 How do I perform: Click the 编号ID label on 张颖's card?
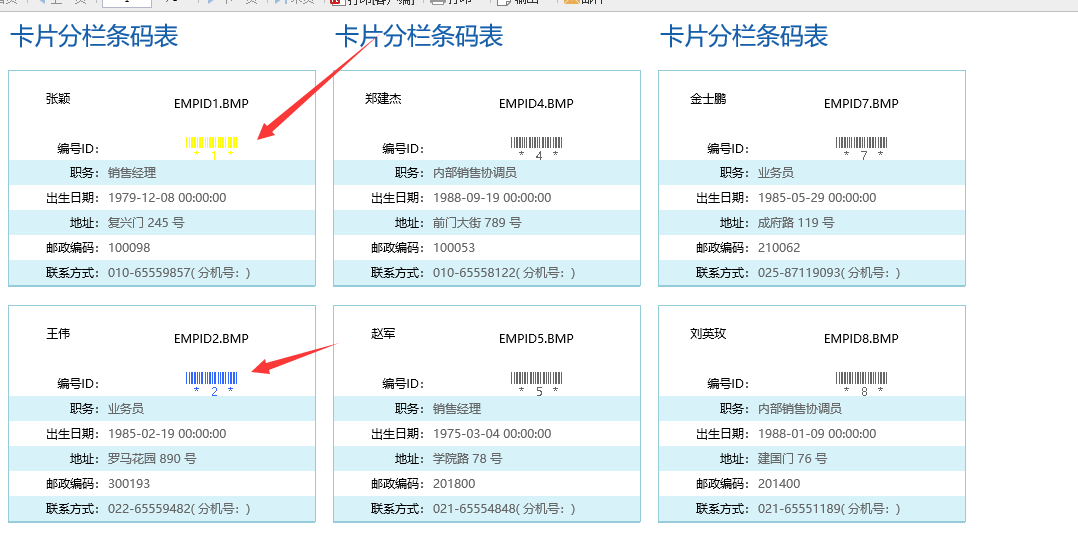click(78, 148)
